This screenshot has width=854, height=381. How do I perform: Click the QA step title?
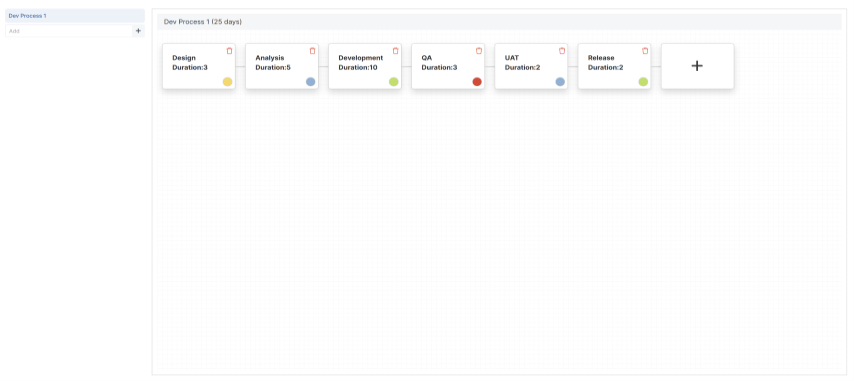coord(426,58)
